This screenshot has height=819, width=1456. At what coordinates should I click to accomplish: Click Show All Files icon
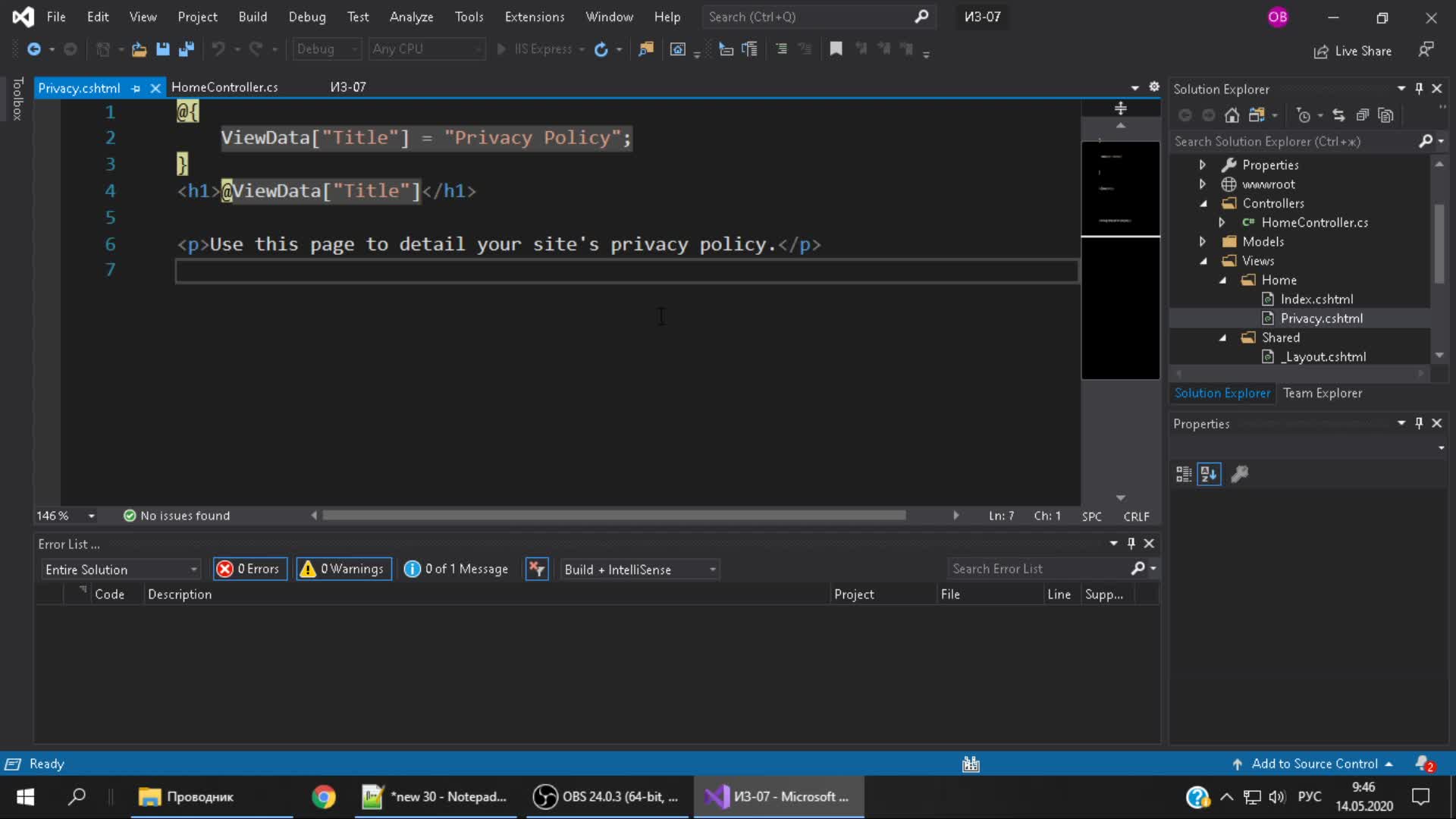[1386, 115]
